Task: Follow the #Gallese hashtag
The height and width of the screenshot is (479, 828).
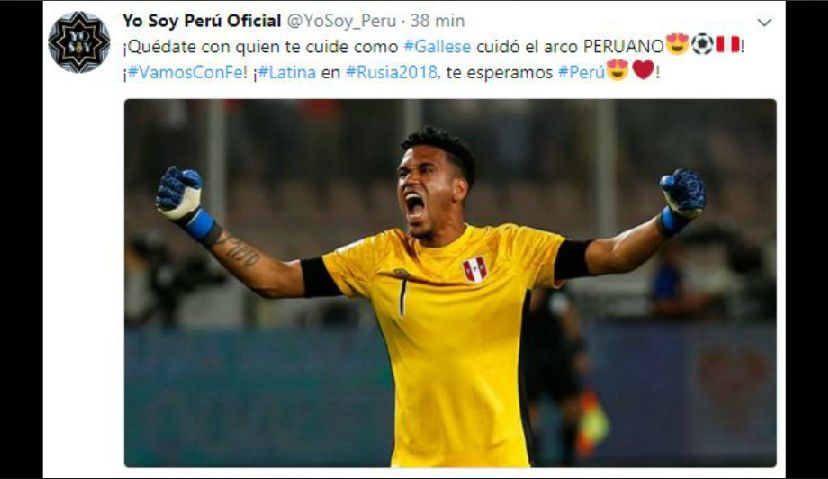Action: point(437,46)
